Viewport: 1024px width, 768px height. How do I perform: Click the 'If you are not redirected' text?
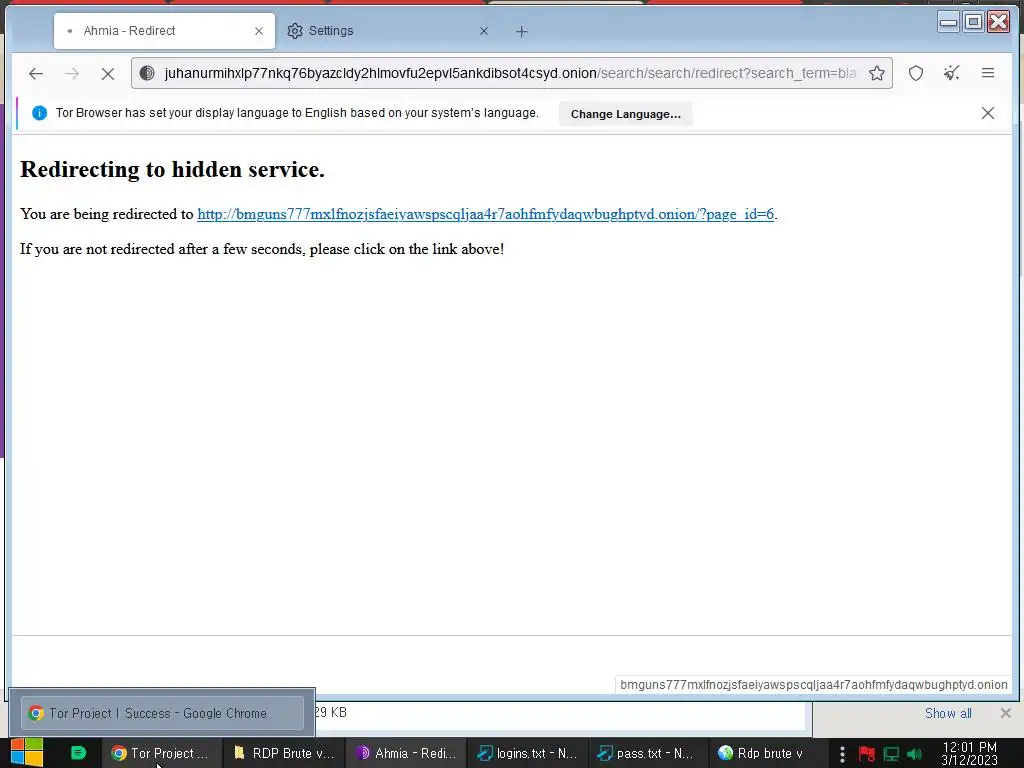[x=262, y=249]
